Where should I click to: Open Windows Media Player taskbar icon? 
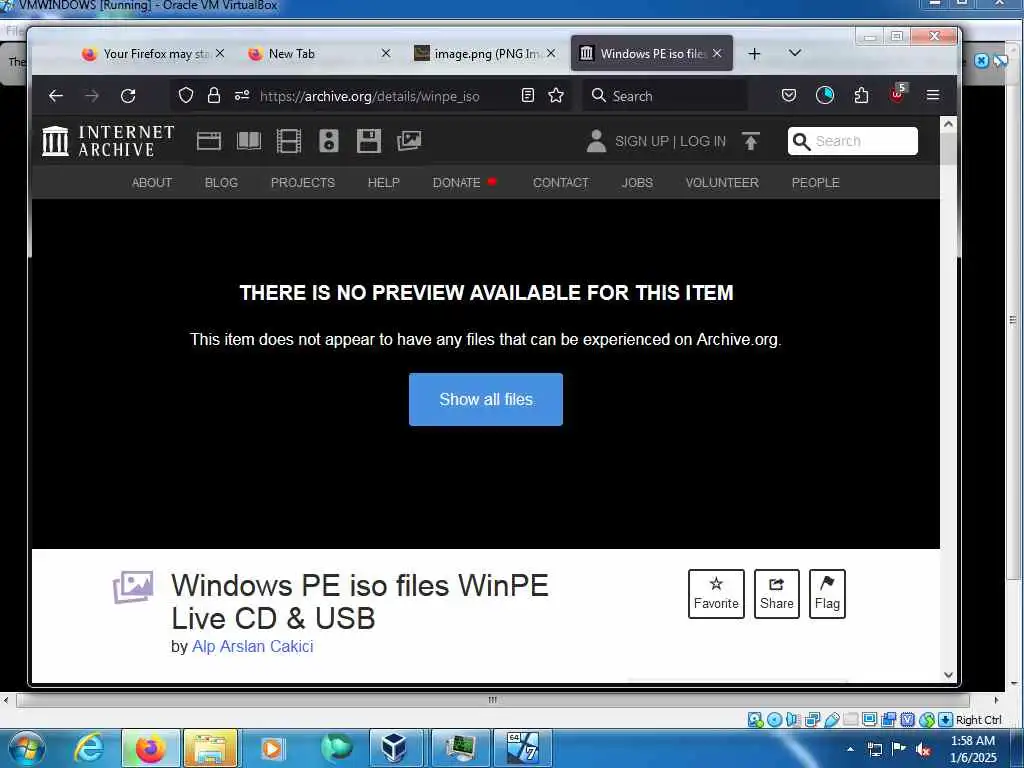(271, 748)
